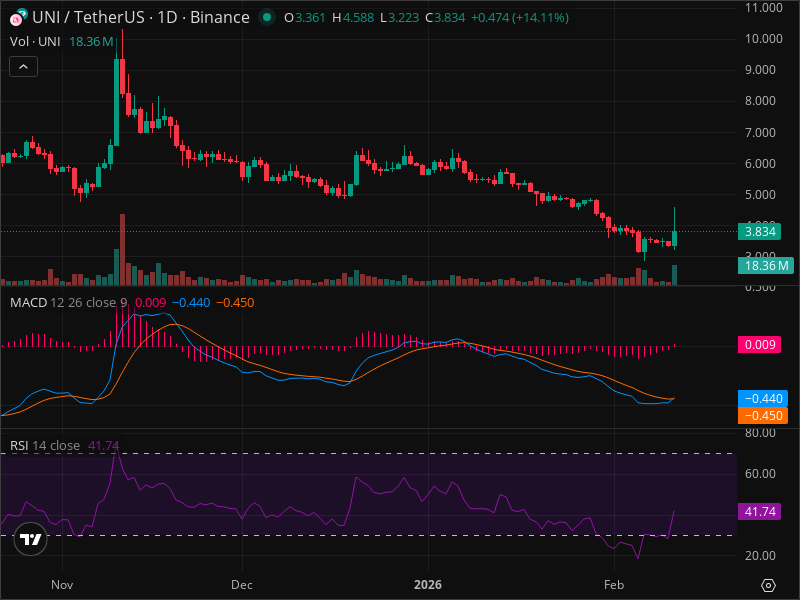The width and height of the screenshot is (800, 600).
Task: Click the high price value H4.588
Action: [x=353, y=18]
